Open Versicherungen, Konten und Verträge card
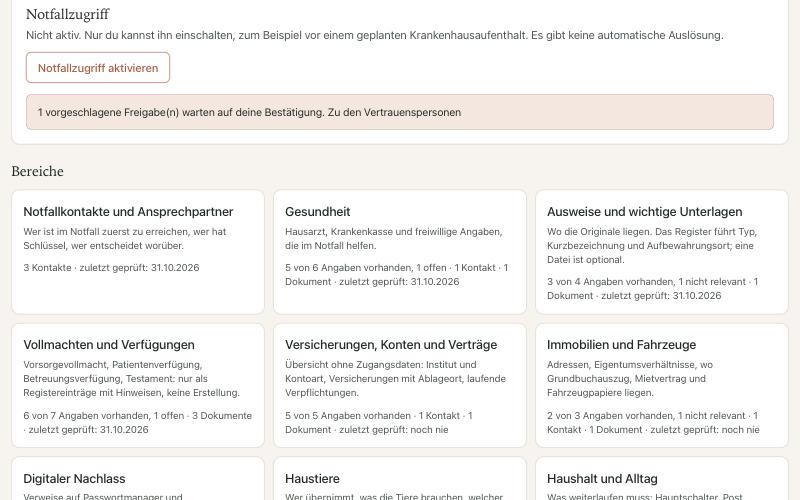 [x=399, y=385]
